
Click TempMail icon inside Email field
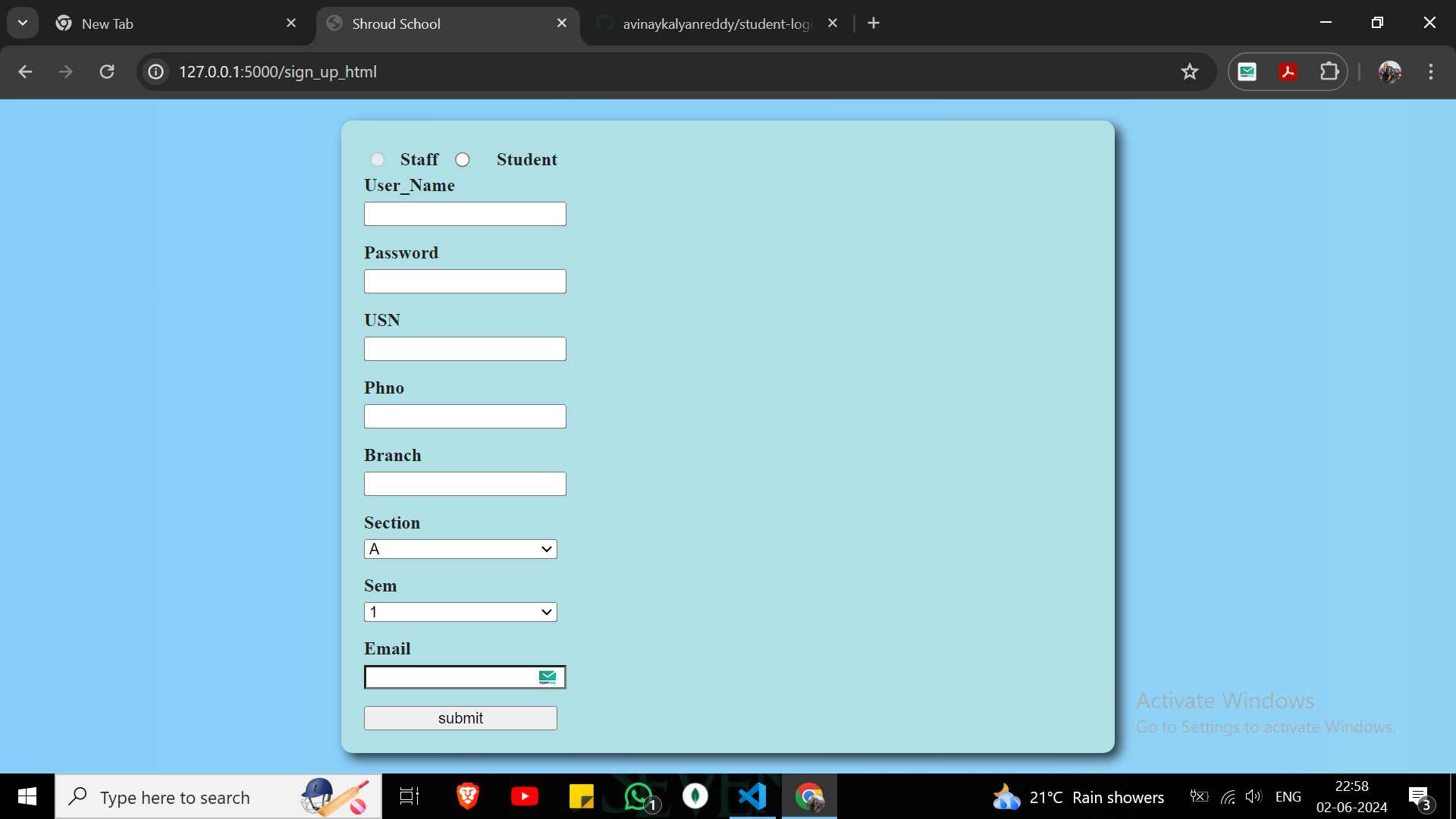(548, 677)
